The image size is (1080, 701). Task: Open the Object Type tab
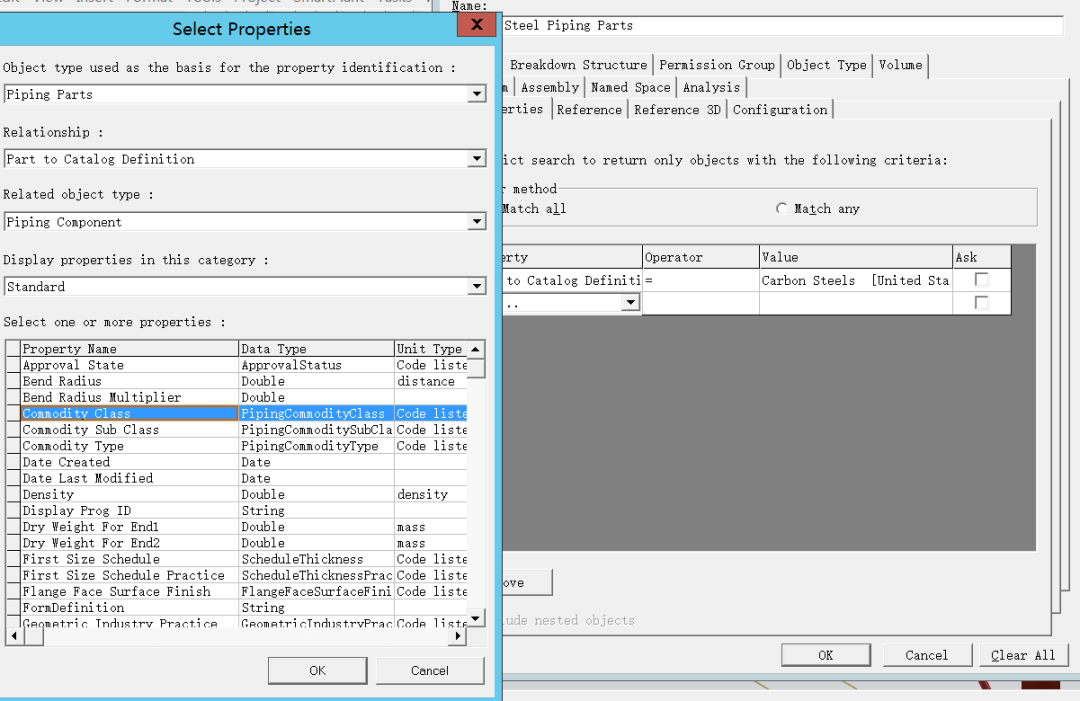[x=827, y=65]
